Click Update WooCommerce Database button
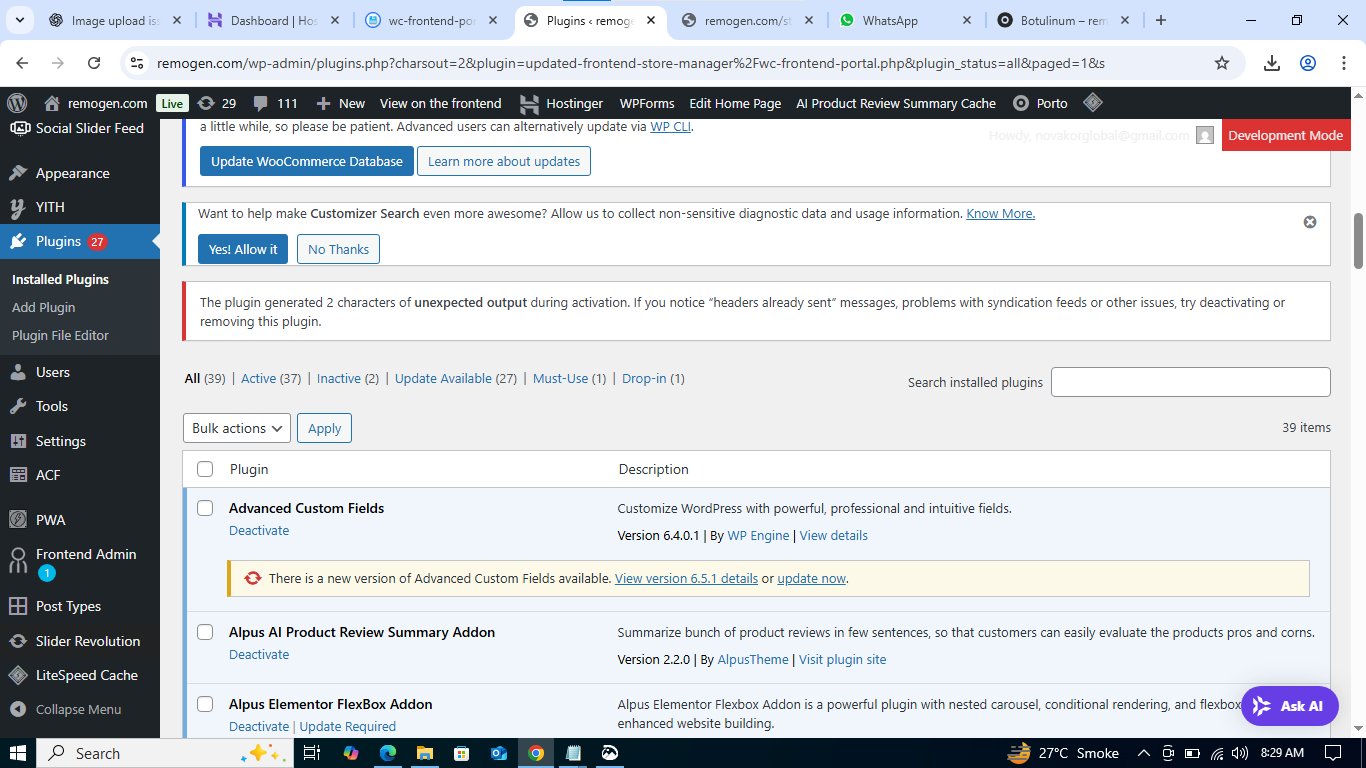Viewport: 1366px width, 768px height. [306, 161]
